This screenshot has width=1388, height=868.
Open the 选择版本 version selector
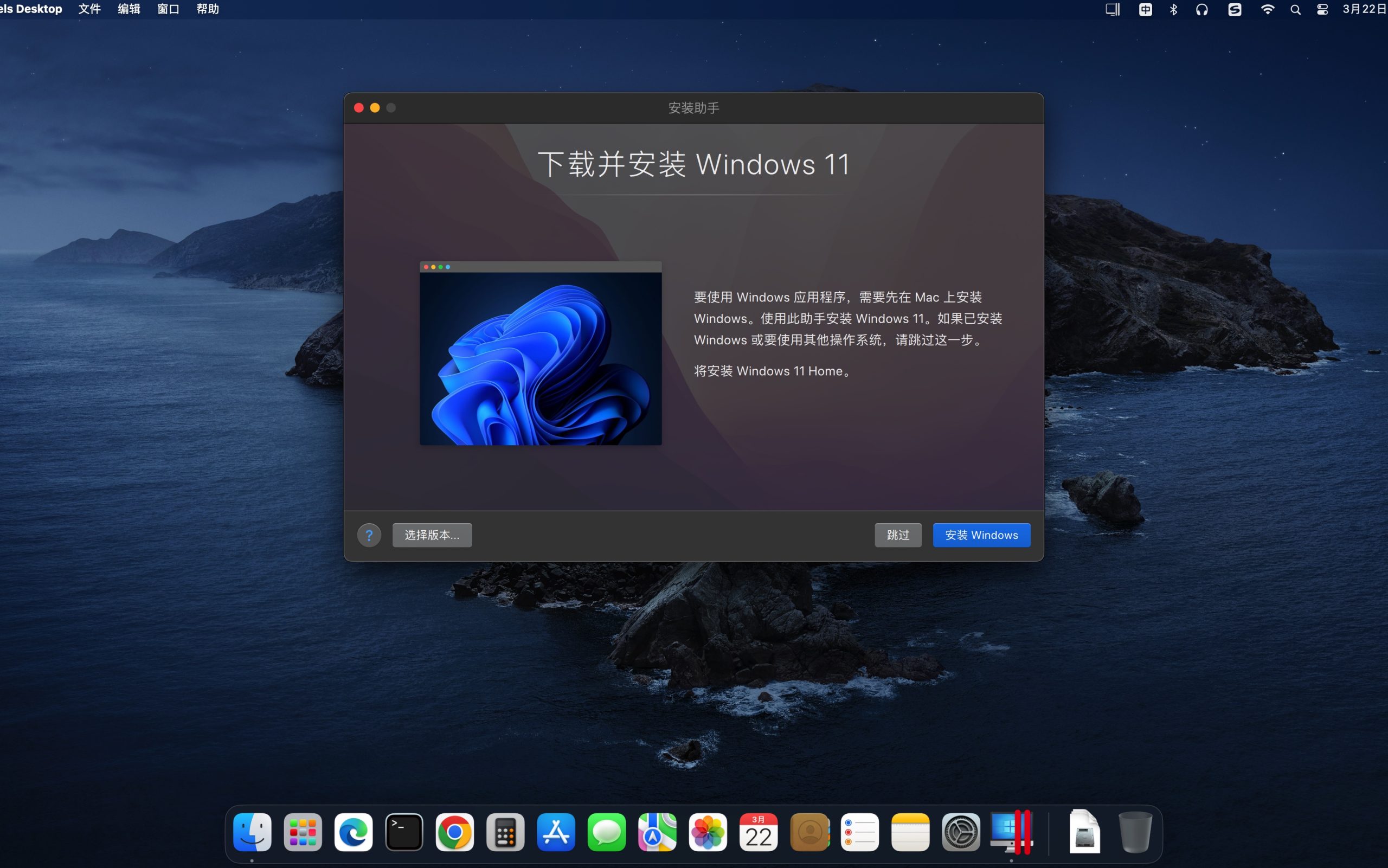432,535
